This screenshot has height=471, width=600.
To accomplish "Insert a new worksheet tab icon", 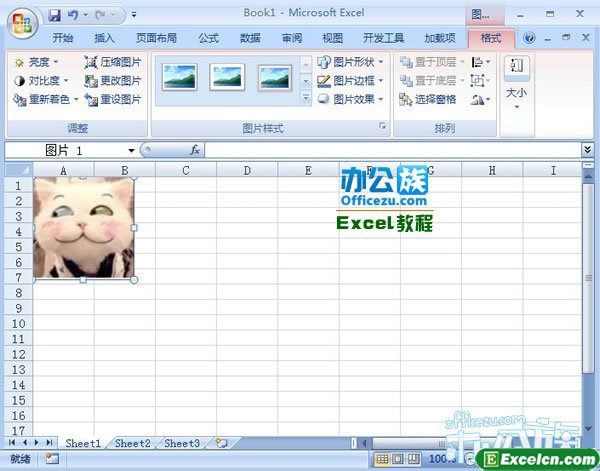I will click(x=222, y=443).
